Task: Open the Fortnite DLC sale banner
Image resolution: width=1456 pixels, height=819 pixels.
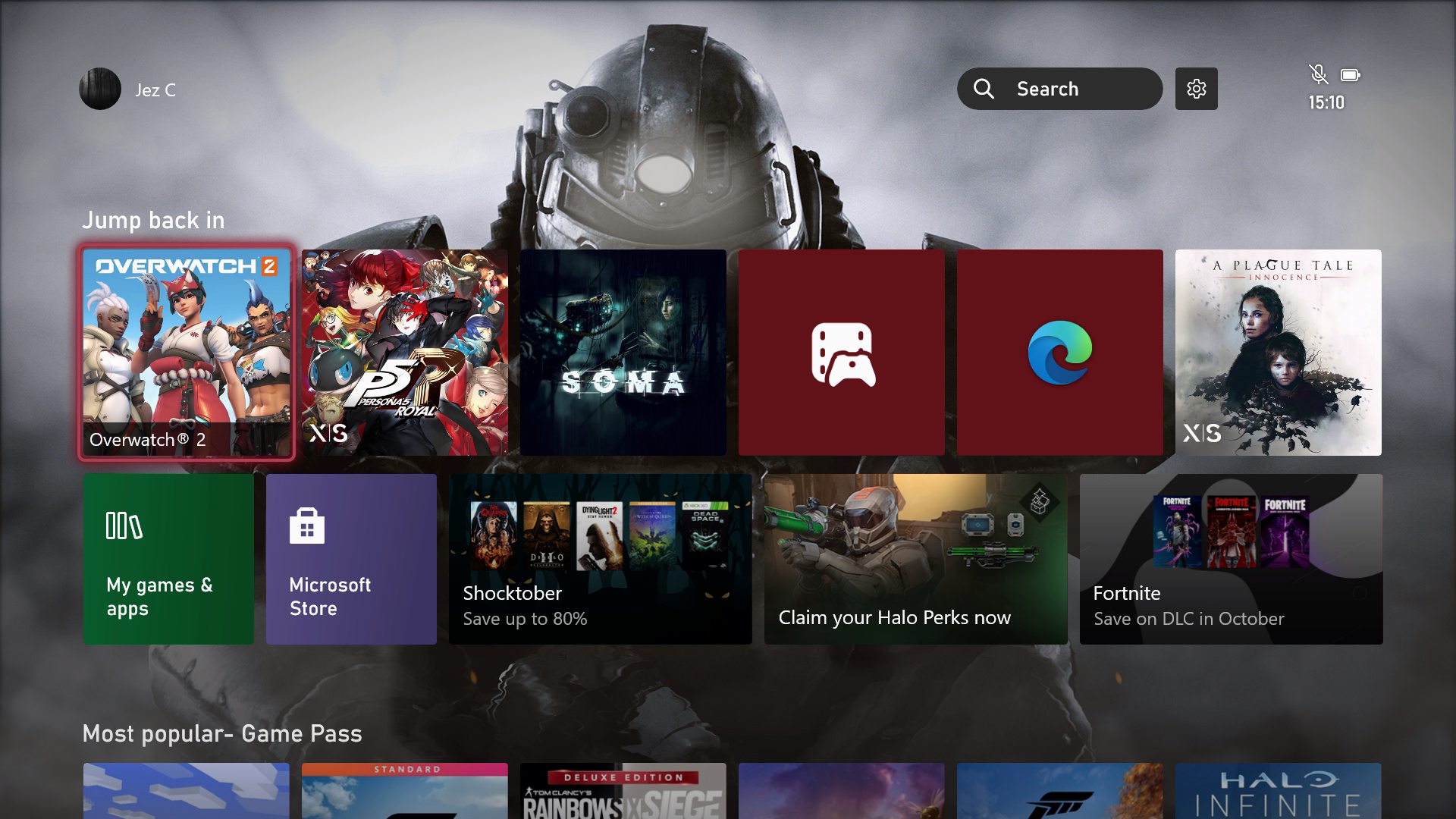Action: pos(1231,559)
